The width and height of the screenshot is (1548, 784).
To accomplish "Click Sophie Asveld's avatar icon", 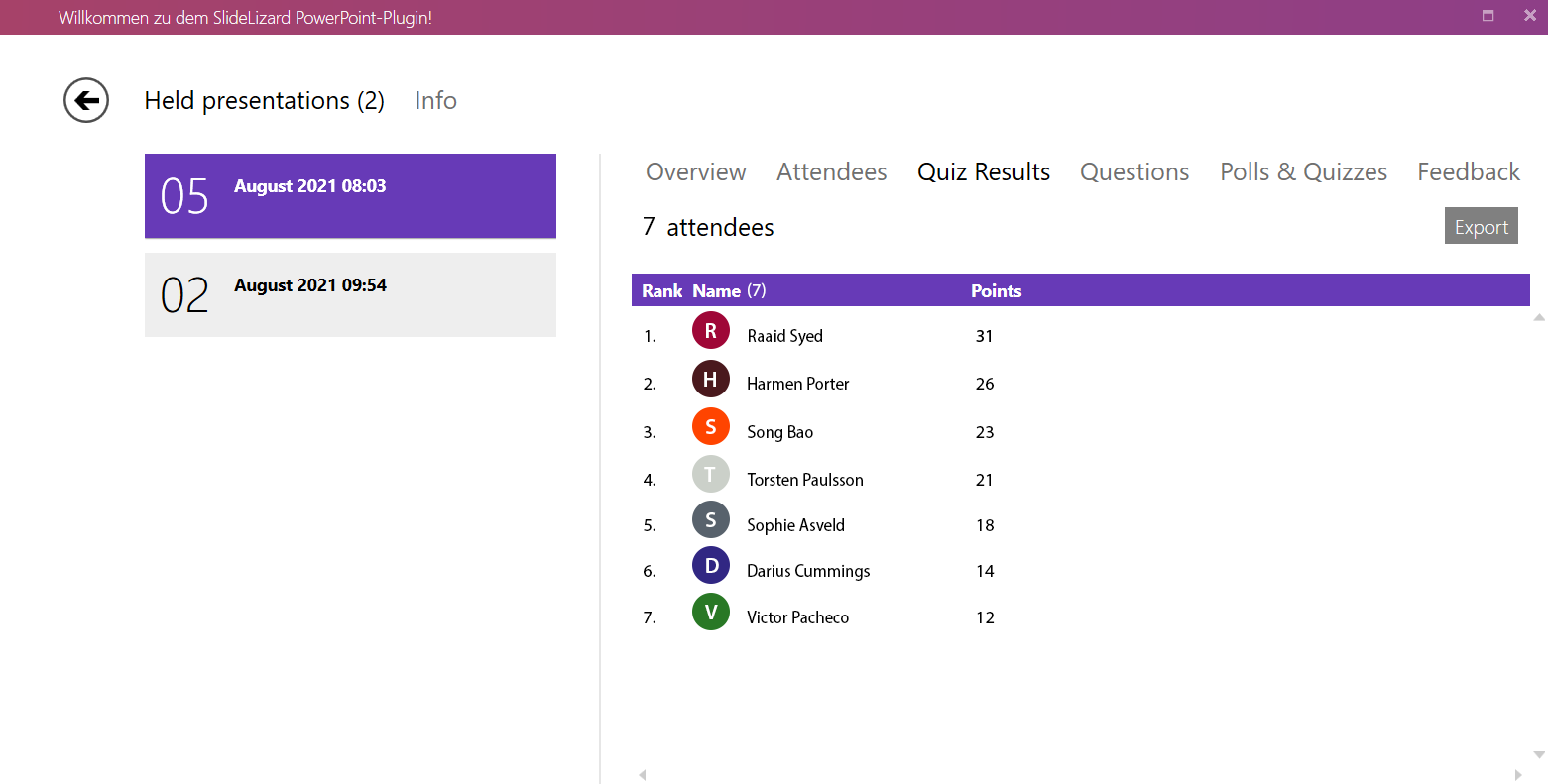I will pyautogui.click(x=711, y=519).
